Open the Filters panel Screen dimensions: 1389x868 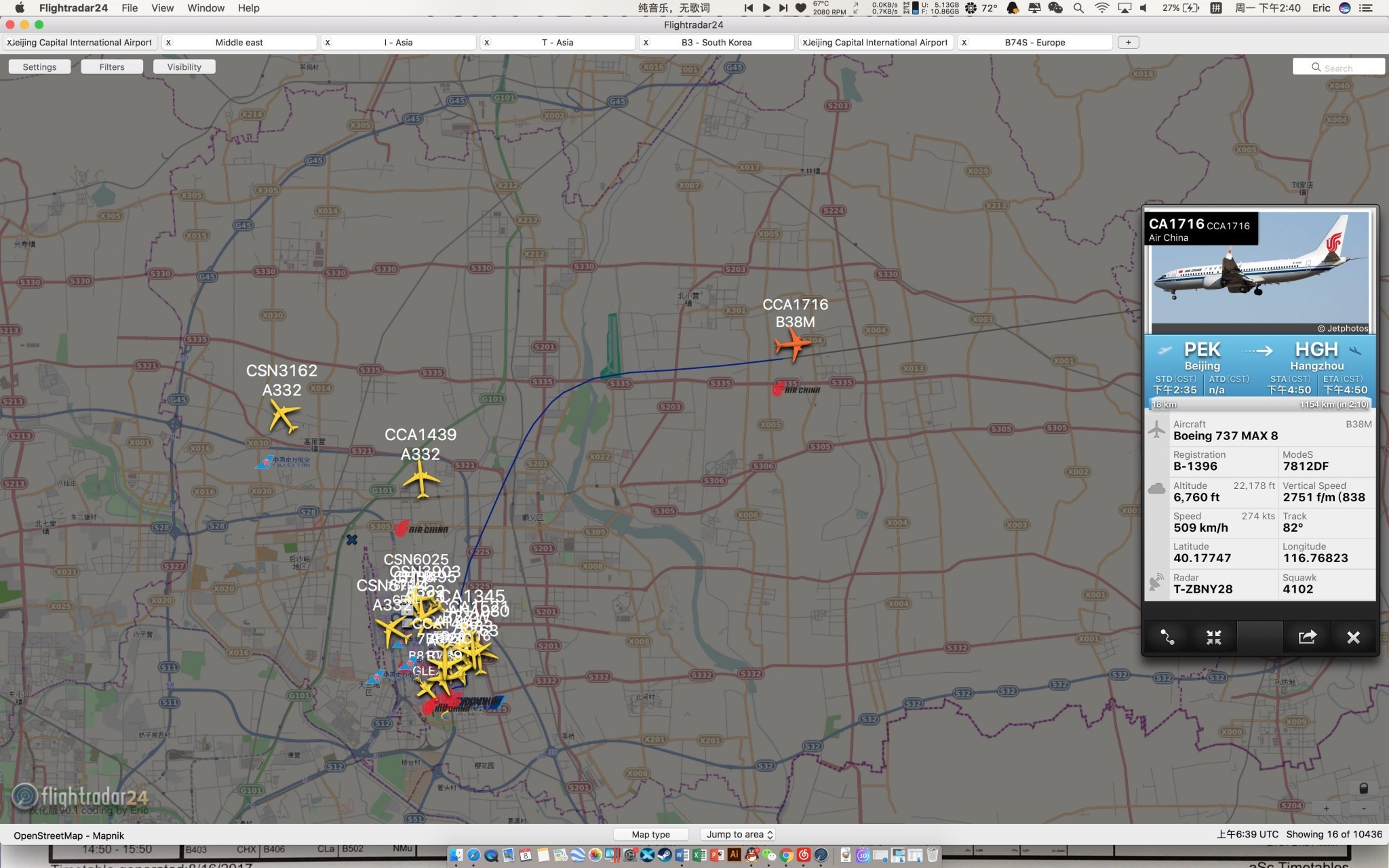[x=112, y=66]
